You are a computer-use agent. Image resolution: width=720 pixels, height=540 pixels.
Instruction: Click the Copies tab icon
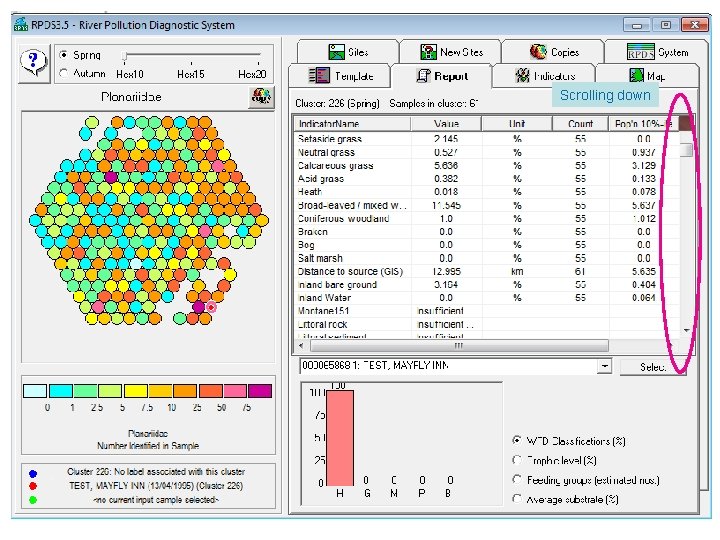click(538, 52)
